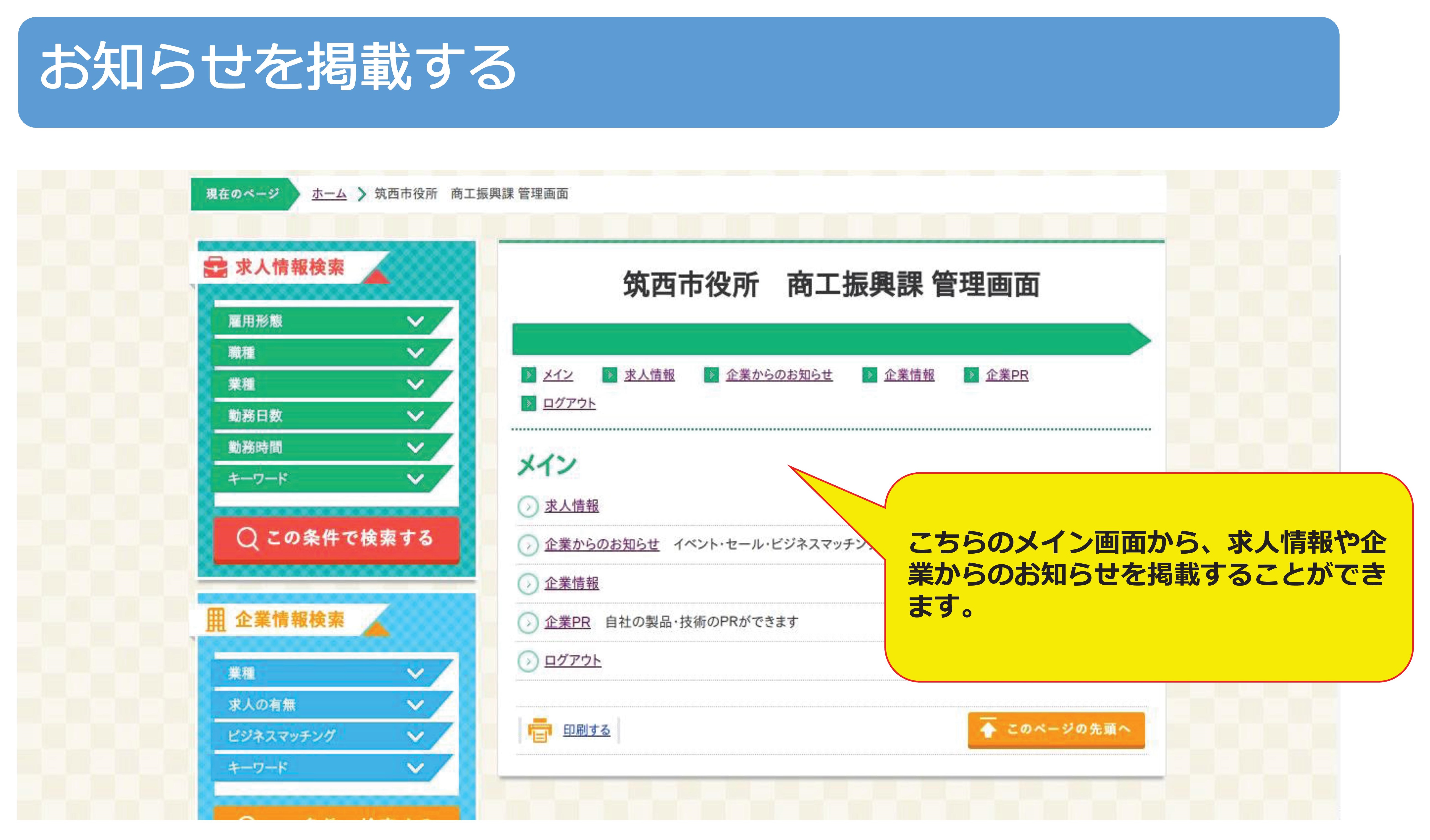This screenshot has height=840, width=1430.
Task: Click green arrow icon before top ログアウト link
Action: 529,403
